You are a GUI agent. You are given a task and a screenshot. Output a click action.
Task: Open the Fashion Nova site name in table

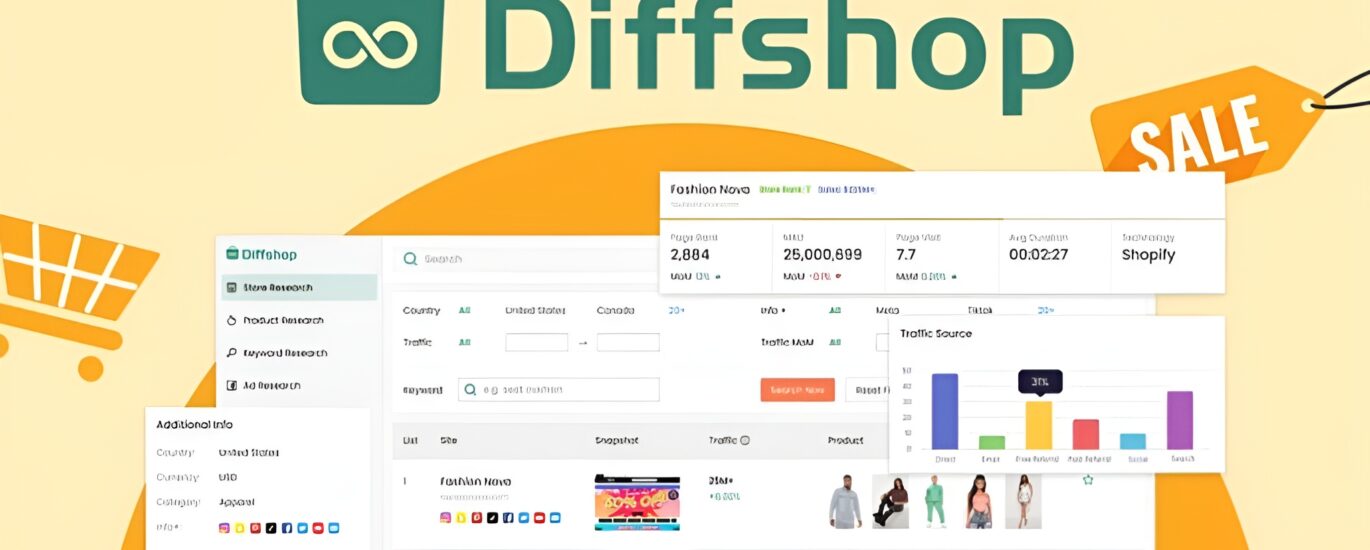476,481
